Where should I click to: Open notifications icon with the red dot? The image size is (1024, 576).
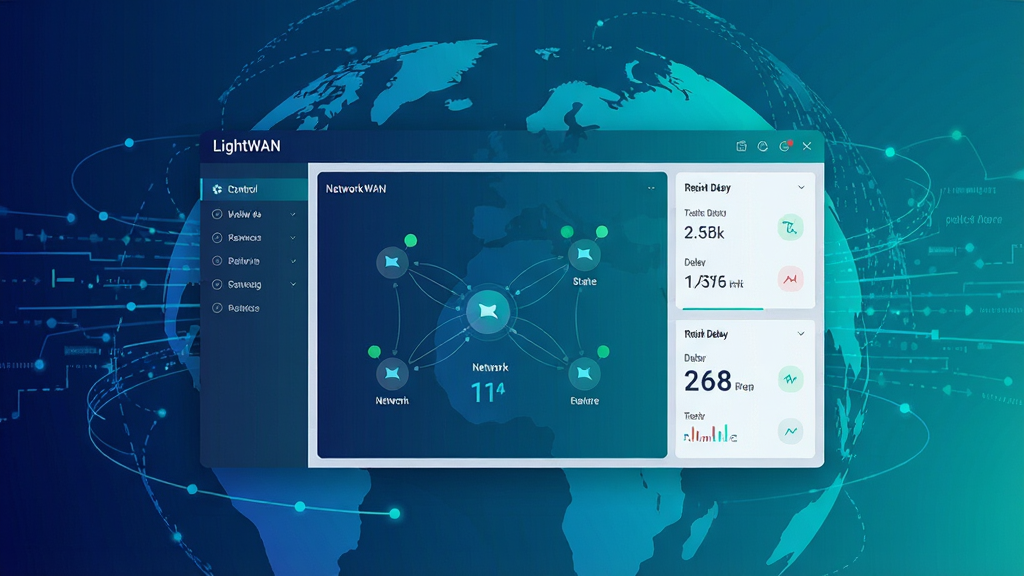point(785,146)
